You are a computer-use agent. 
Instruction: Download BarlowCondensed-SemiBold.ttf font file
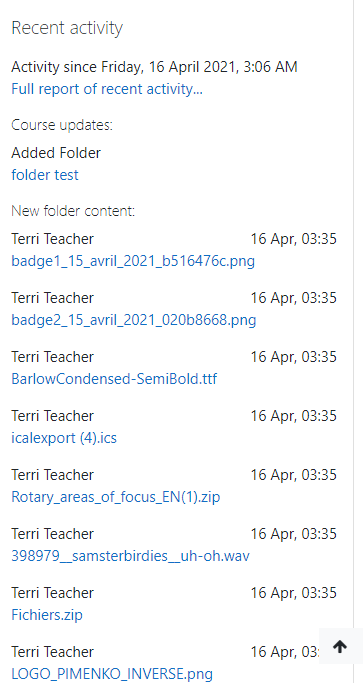click(x=114, y=379)
